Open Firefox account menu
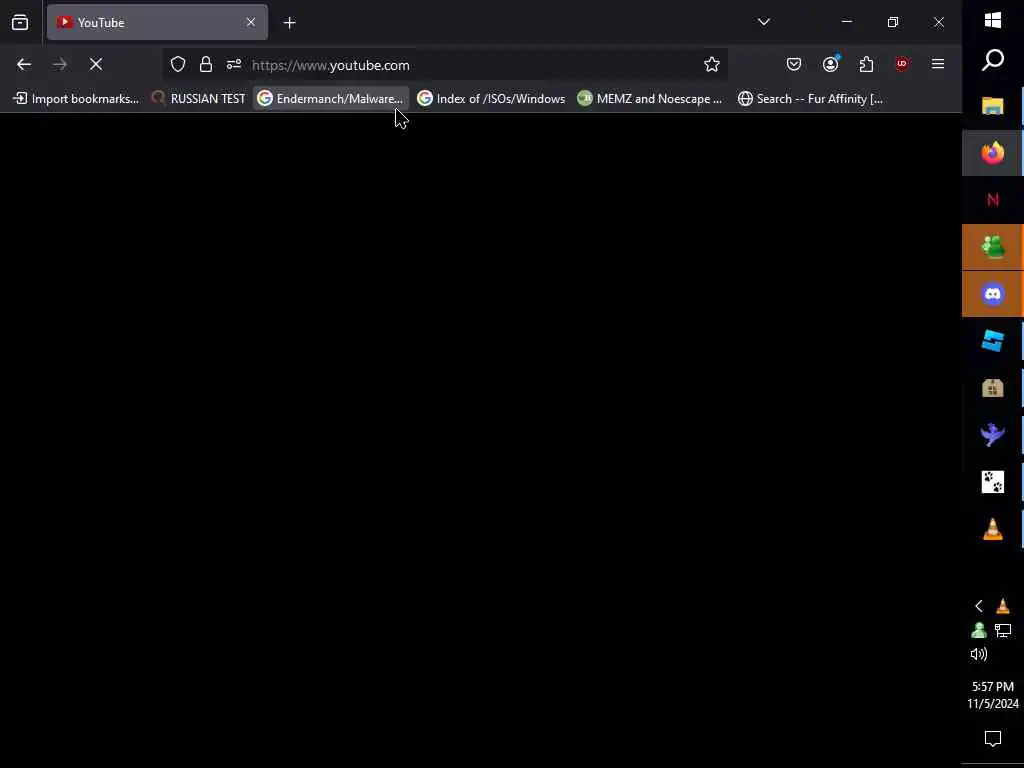 coord(831,64)
